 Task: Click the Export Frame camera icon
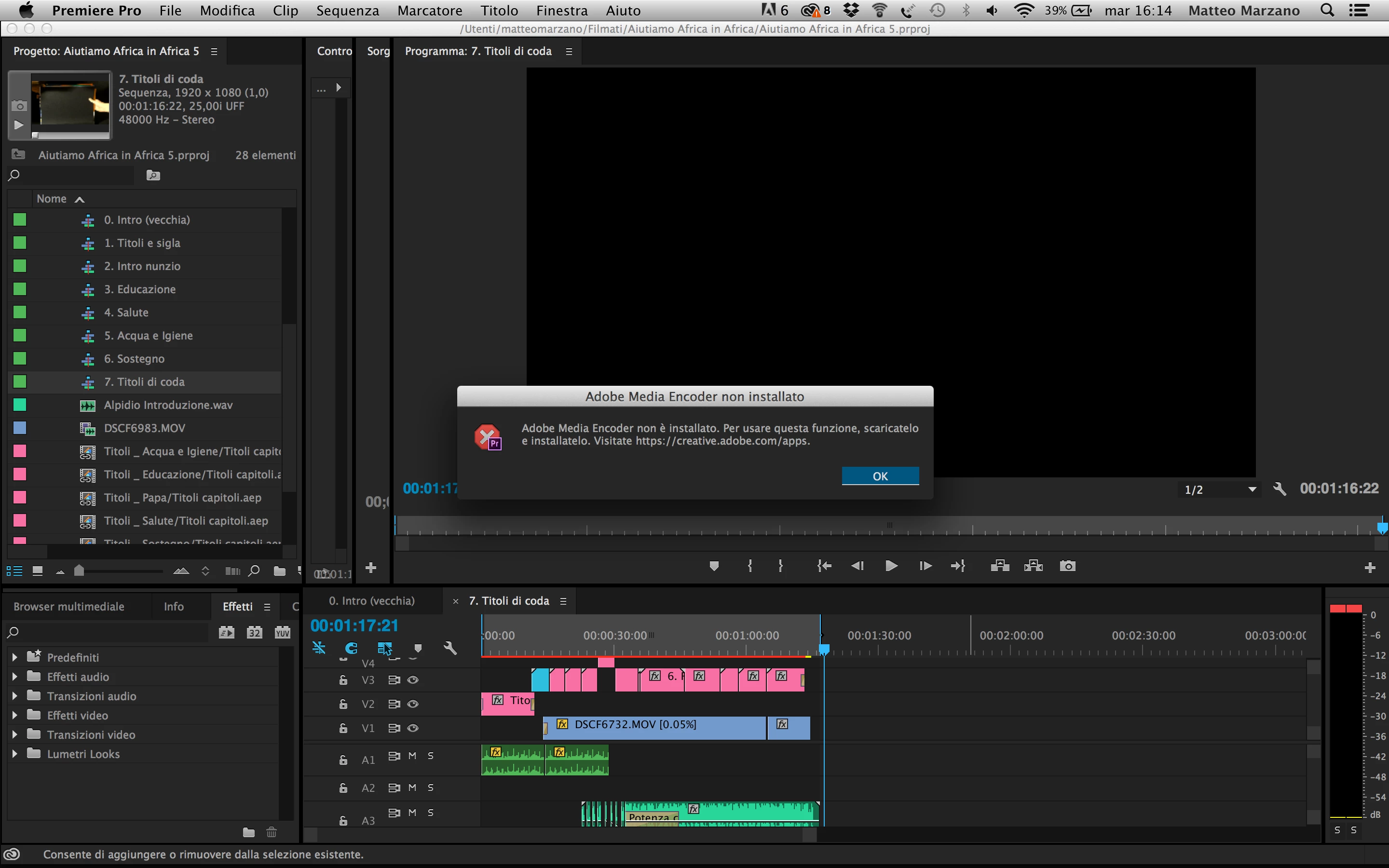tap(1067, 566)
